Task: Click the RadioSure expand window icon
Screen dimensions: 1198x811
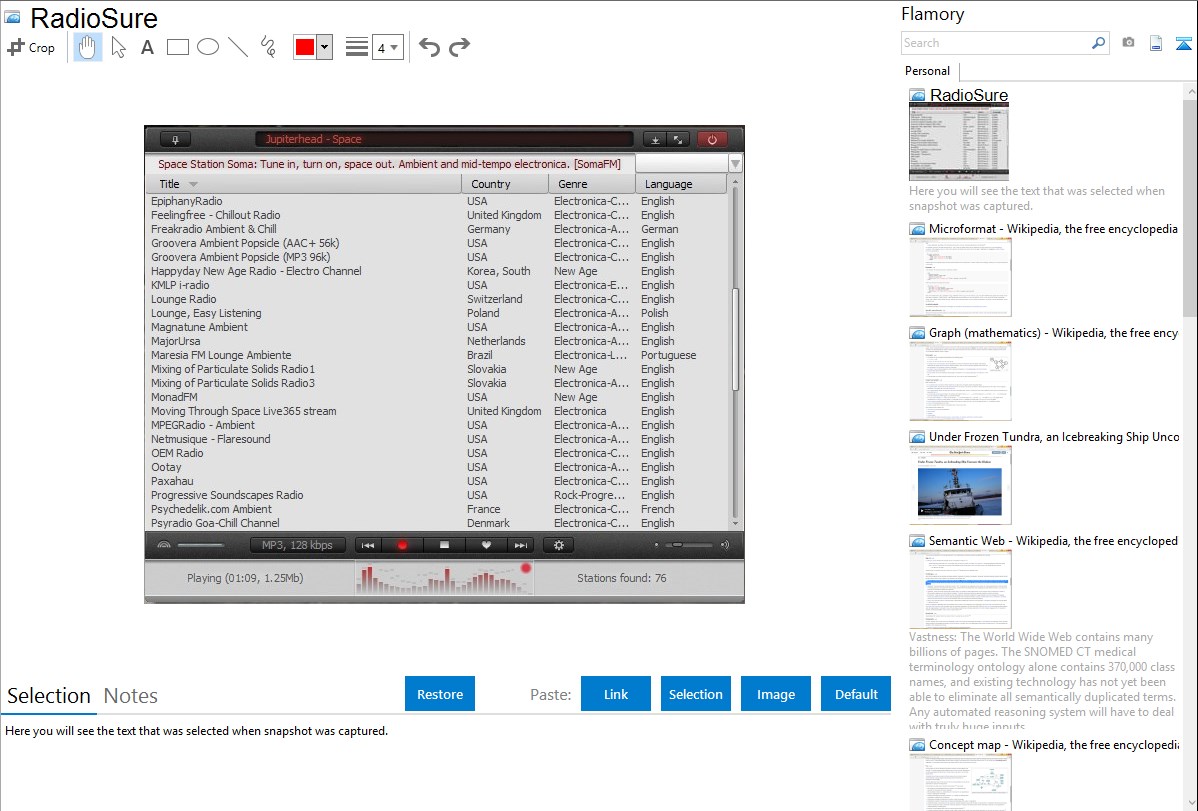Action: pyautogui.click(x=678, y=140)
